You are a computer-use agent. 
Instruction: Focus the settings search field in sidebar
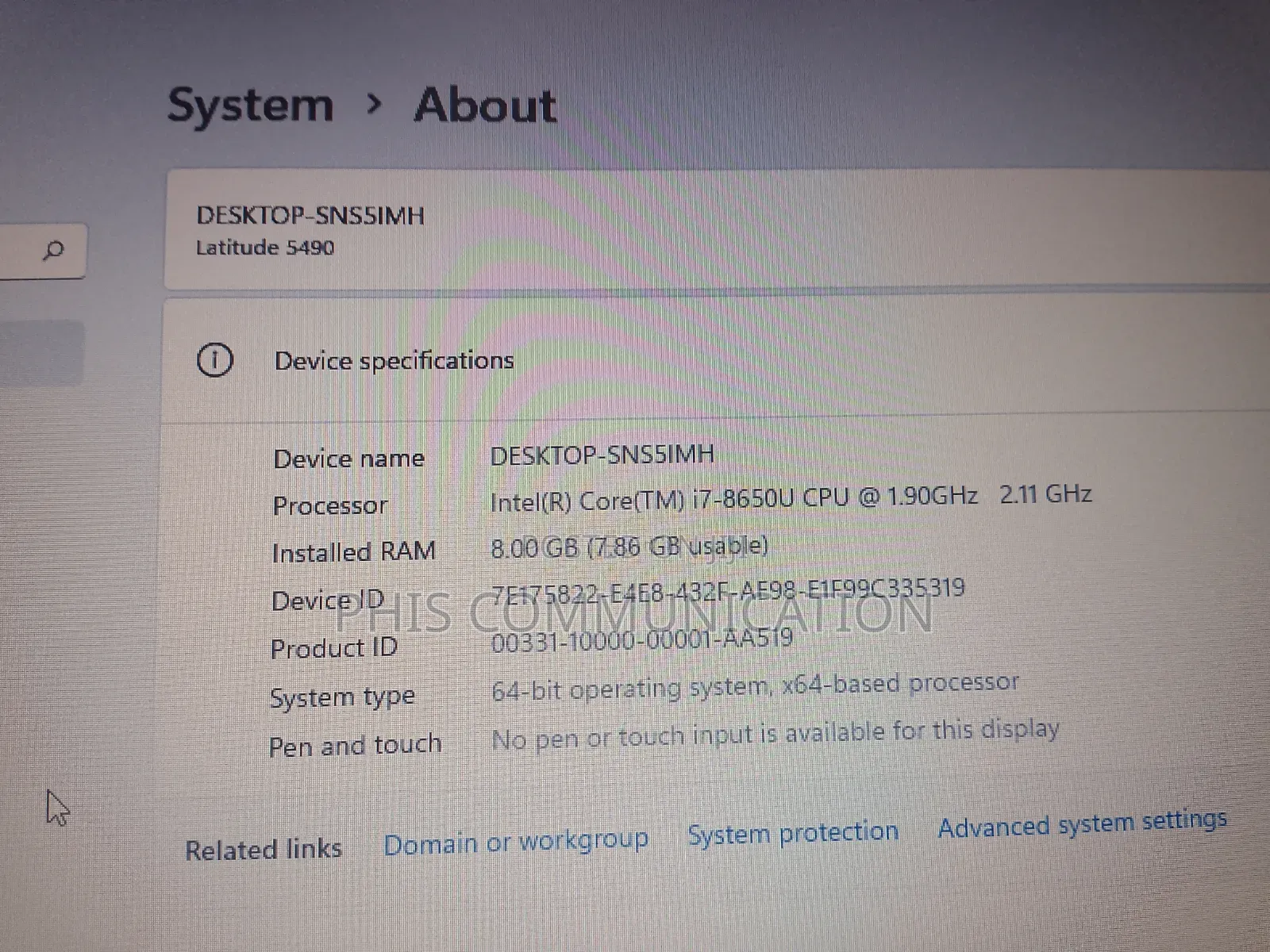pos(42,251)
